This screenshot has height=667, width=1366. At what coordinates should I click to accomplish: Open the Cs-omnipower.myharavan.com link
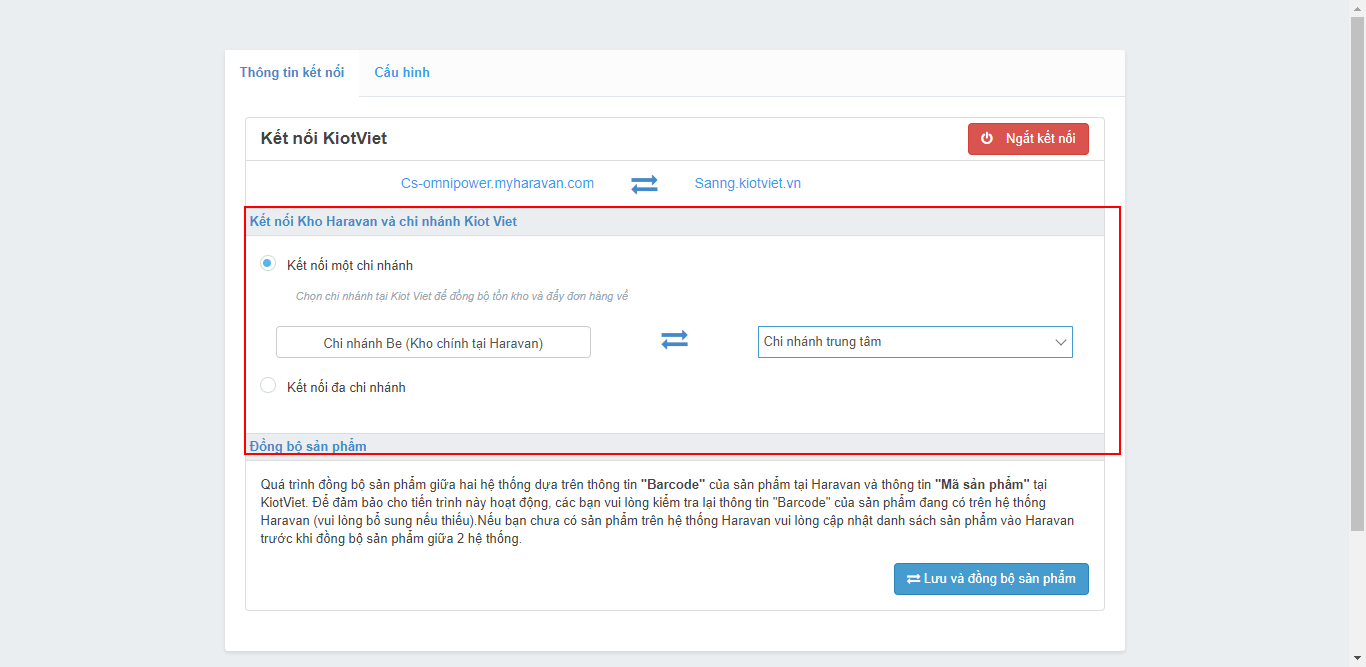pos(497,184)
